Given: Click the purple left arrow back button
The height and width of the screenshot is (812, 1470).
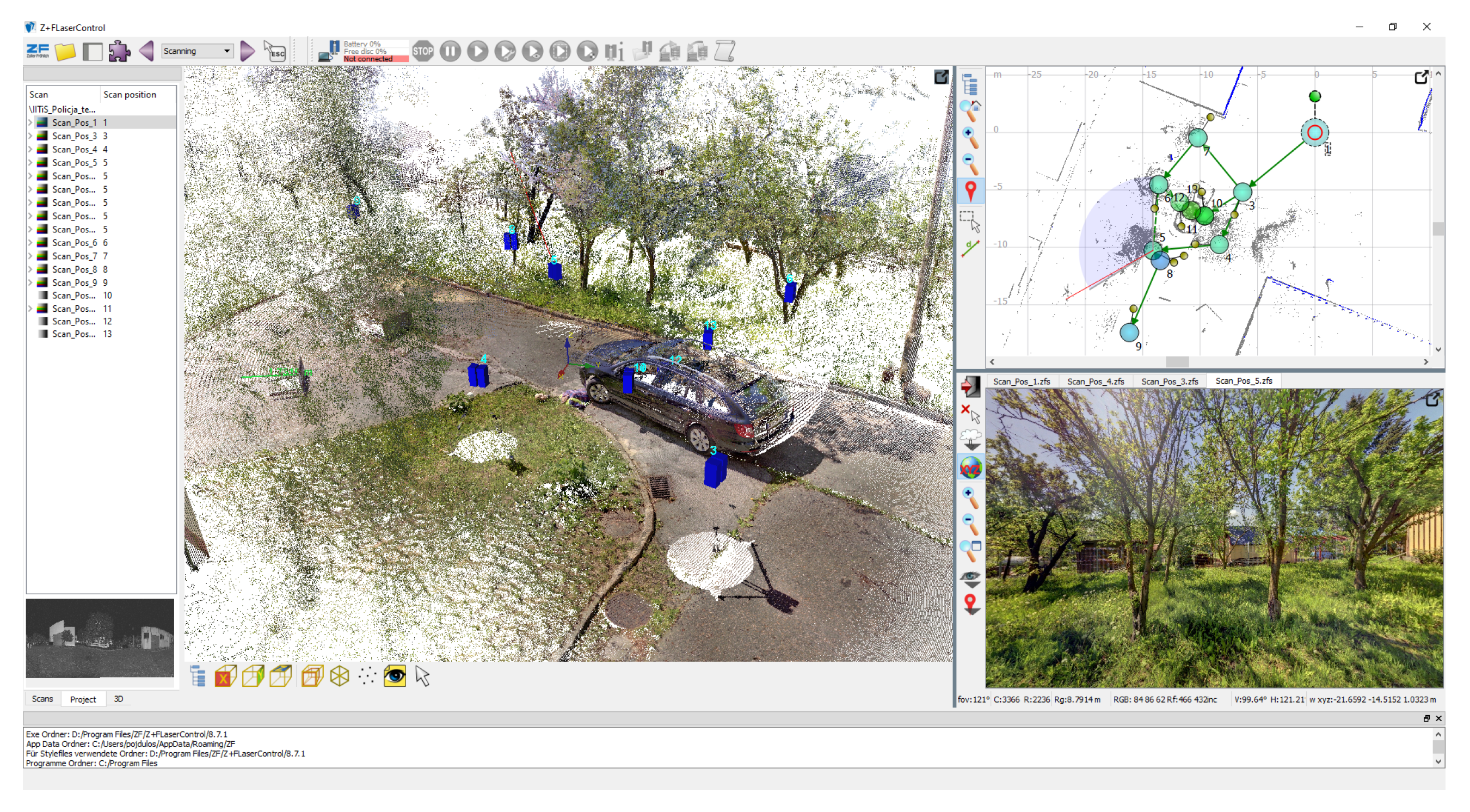Looking at the screenshot, I should pyautogui.click(x=146, y=51).
